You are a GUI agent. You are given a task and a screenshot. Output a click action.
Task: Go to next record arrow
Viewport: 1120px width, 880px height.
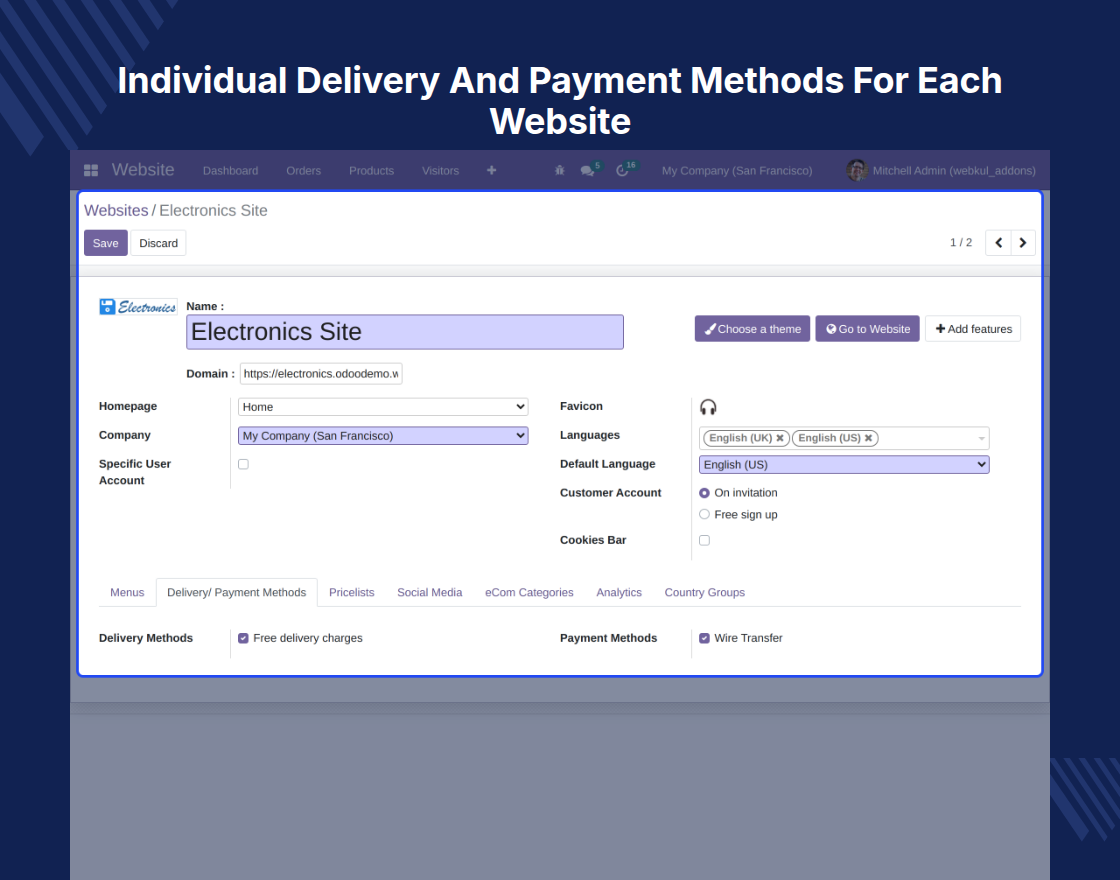[1023, 243]
